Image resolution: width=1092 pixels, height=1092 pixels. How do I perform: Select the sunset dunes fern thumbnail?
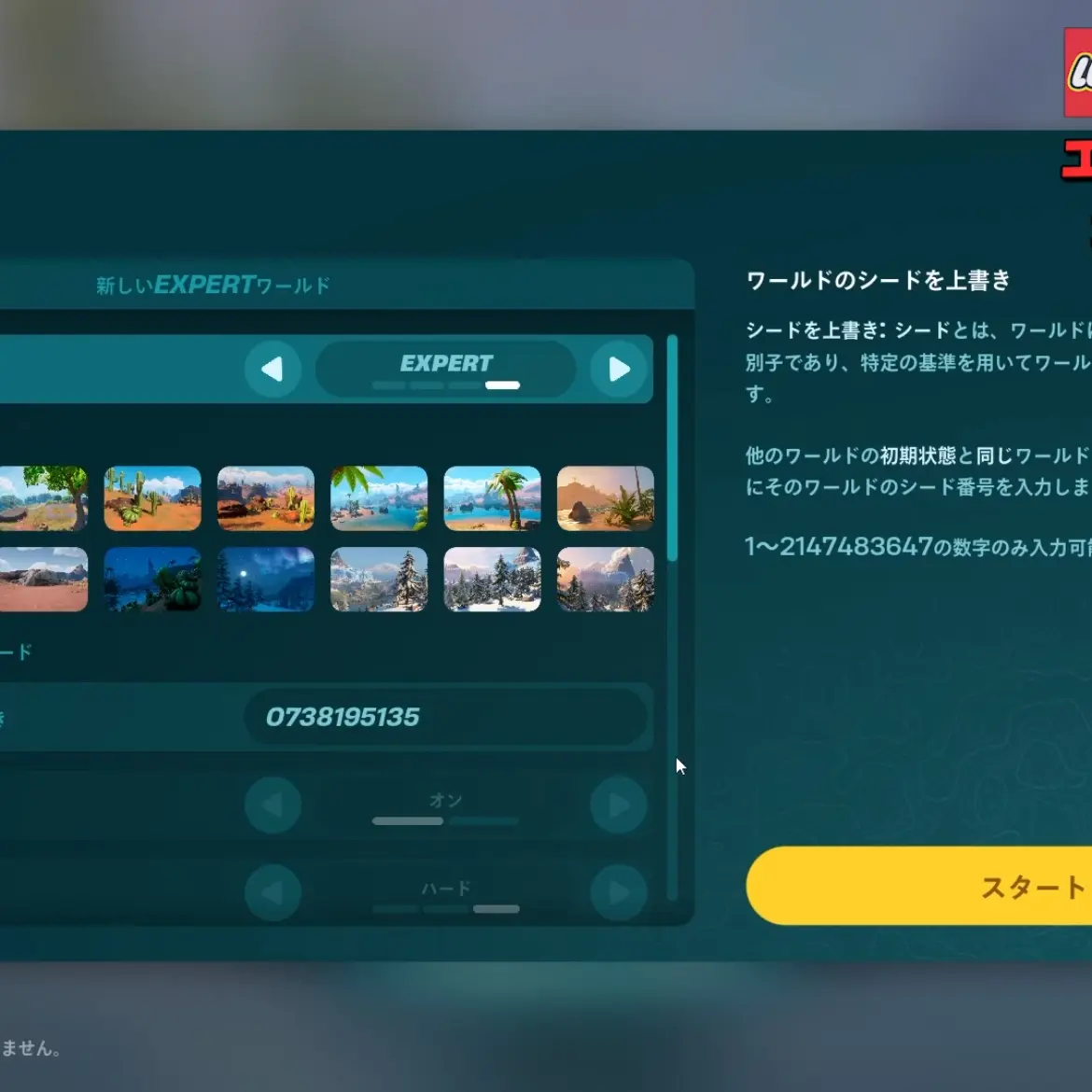pos(605,498)
